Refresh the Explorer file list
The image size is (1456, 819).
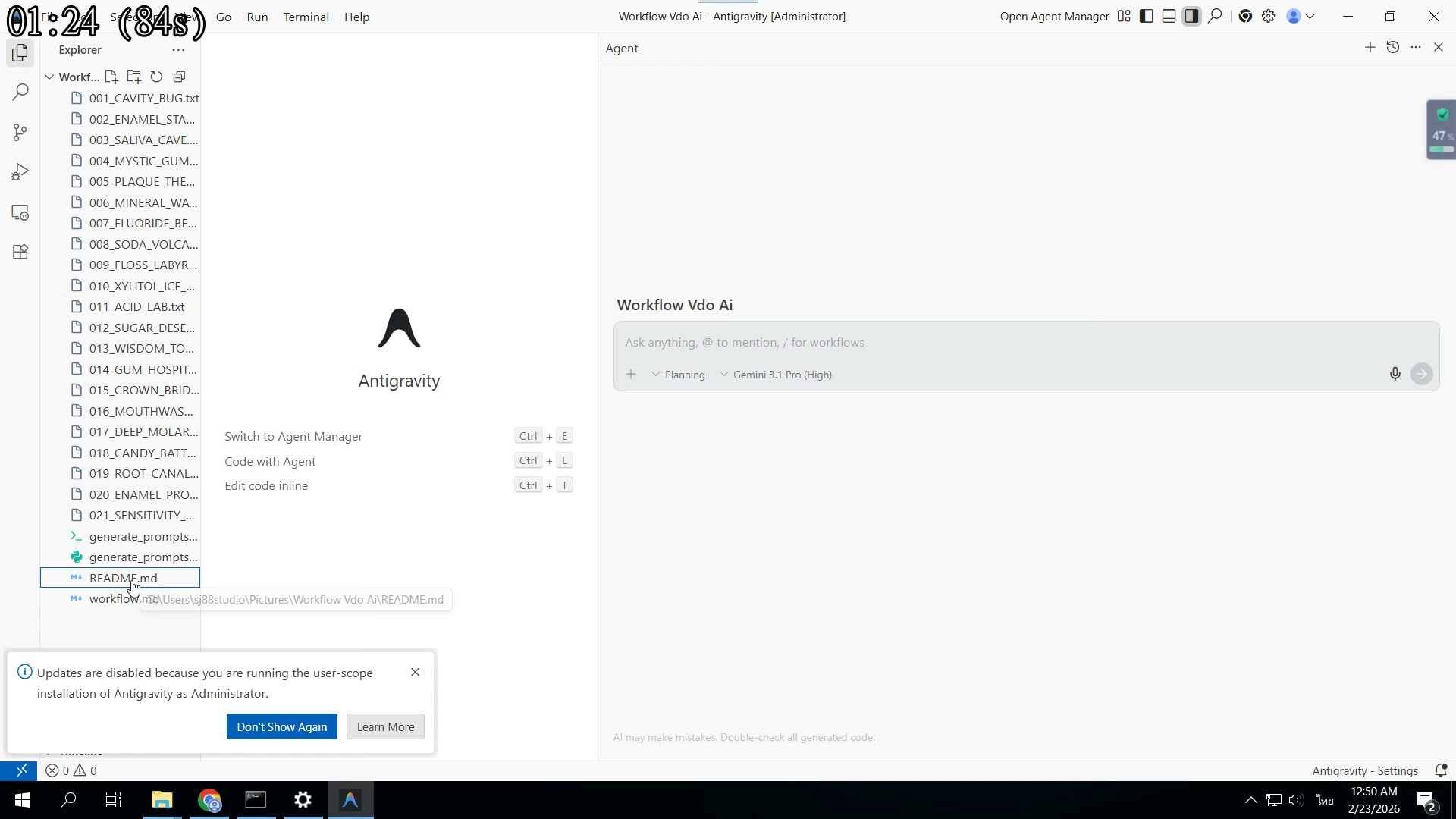tap(156, 77)
